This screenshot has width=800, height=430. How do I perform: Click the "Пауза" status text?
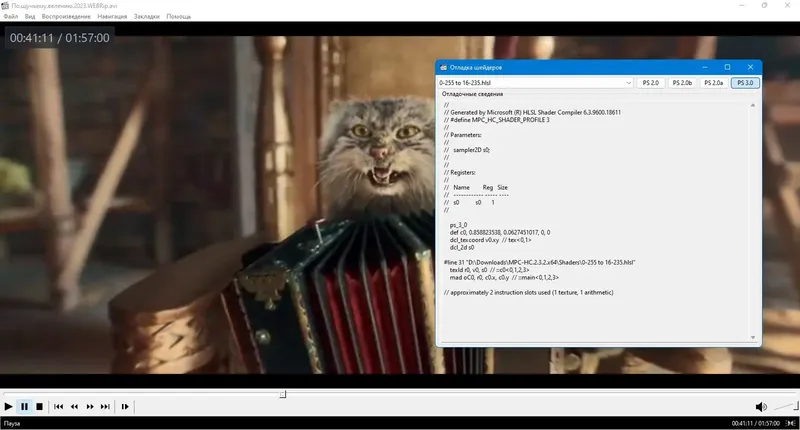(x=12, y=423)
